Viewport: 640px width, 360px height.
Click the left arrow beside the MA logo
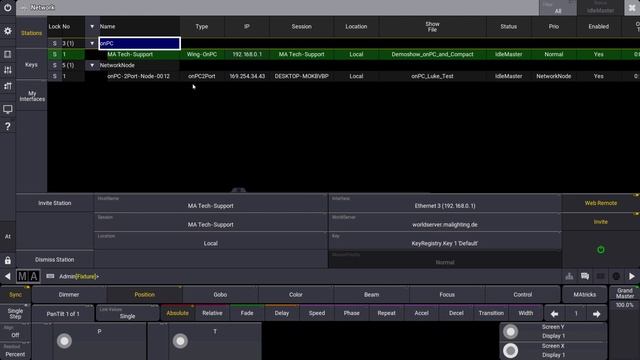point(7,276)
